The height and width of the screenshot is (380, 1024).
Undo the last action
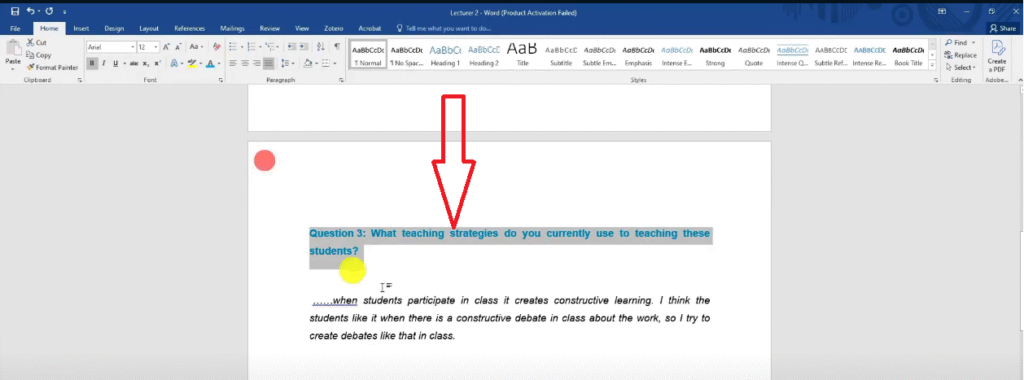coord(31,11)
